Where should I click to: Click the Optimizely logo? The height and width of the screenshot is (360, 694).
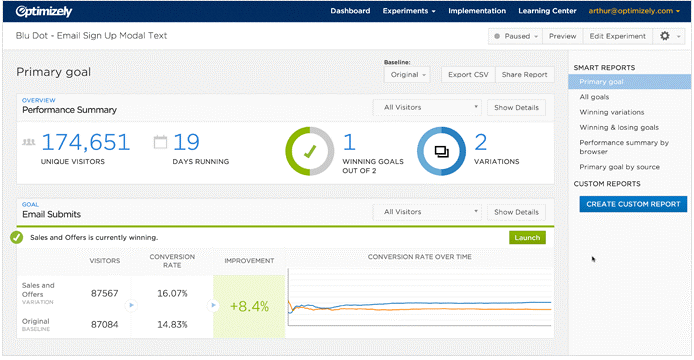(x=44, y=12)
